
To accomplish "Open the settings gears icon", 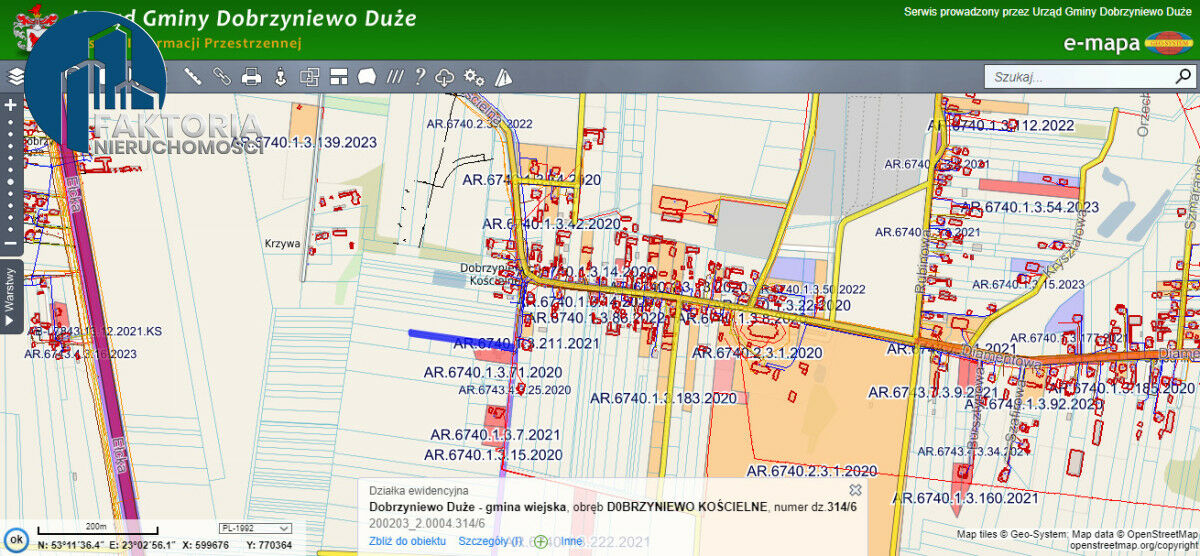I will pos(474,77).
